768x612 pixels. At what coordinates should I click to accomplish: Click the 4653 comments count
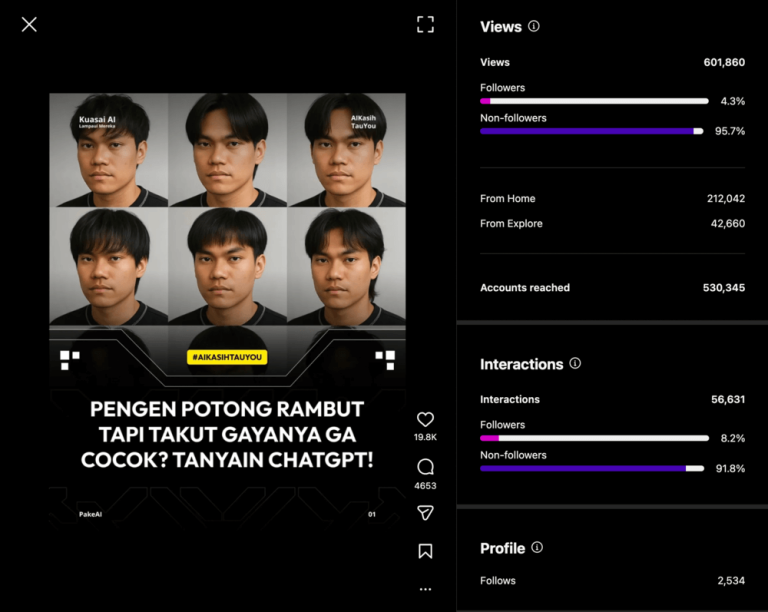425,486
